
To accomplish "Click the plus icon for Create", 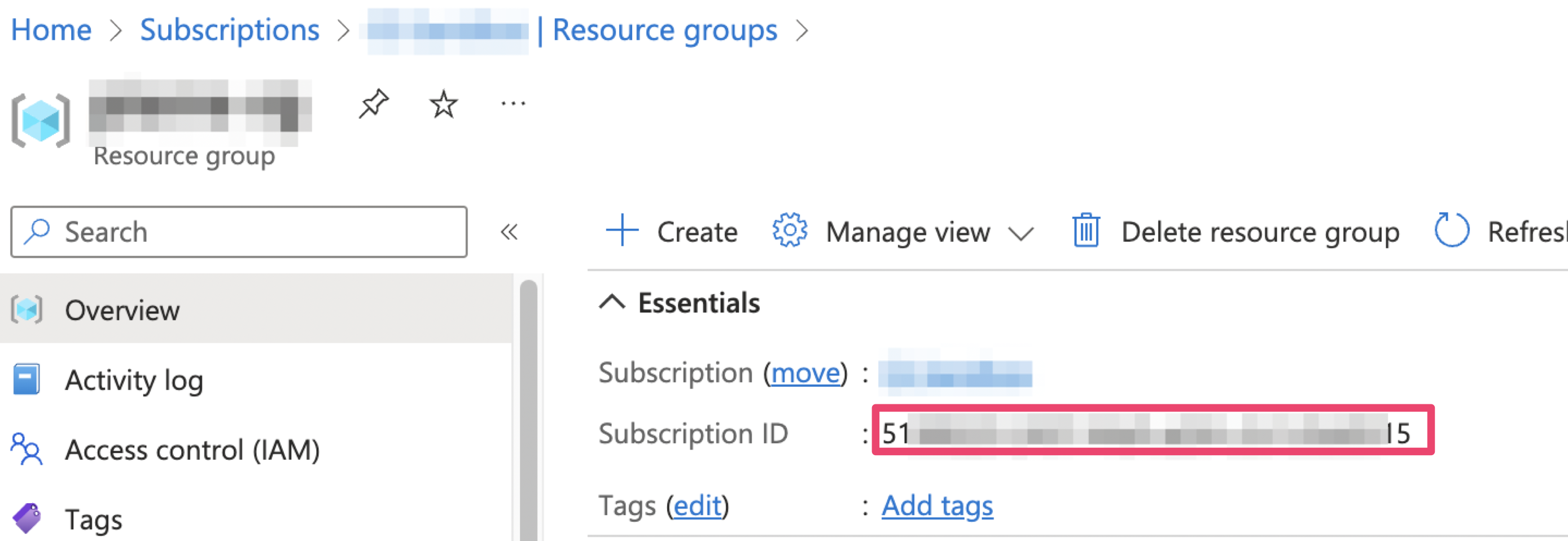I will [621, 231].
